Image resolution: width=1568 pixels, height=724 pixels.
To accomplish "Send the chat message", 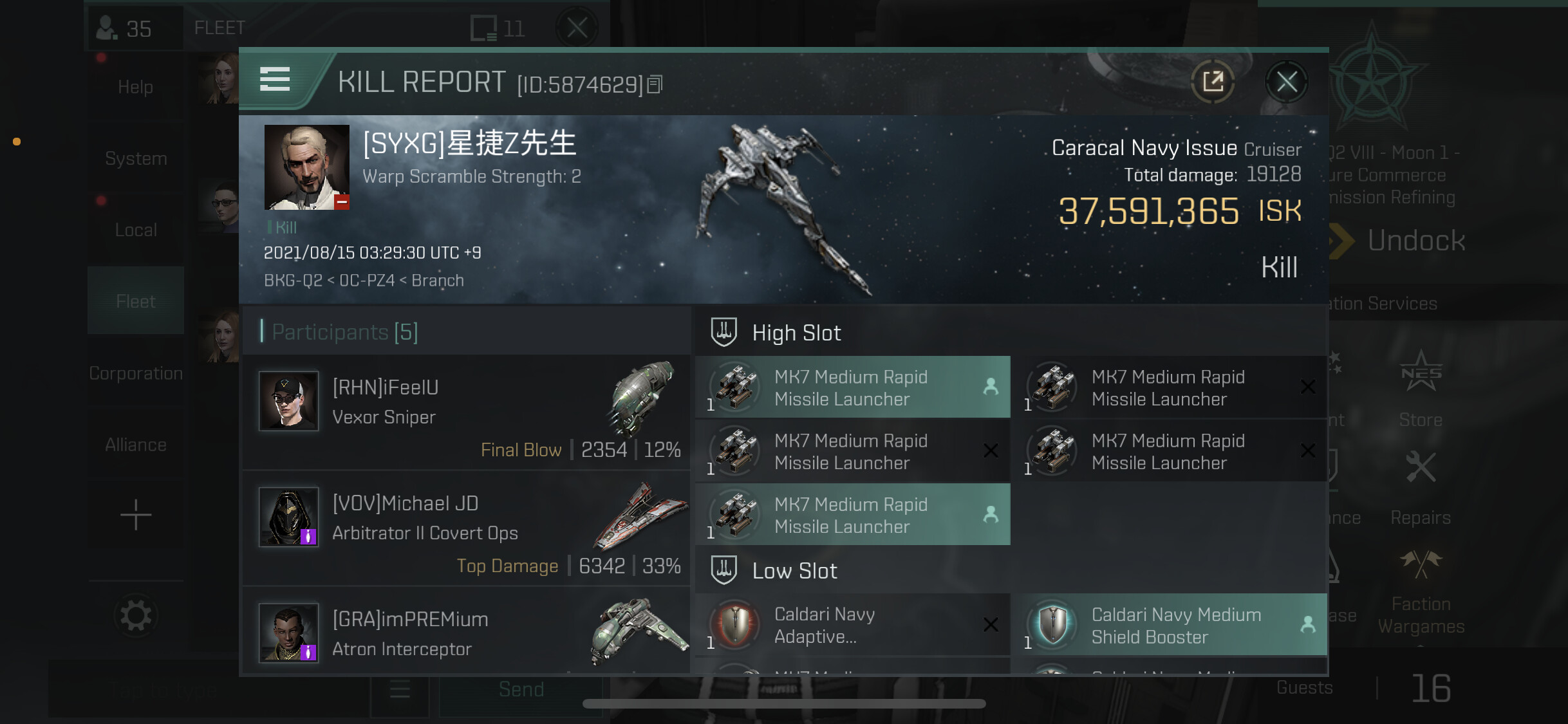I will click(521, 689).
